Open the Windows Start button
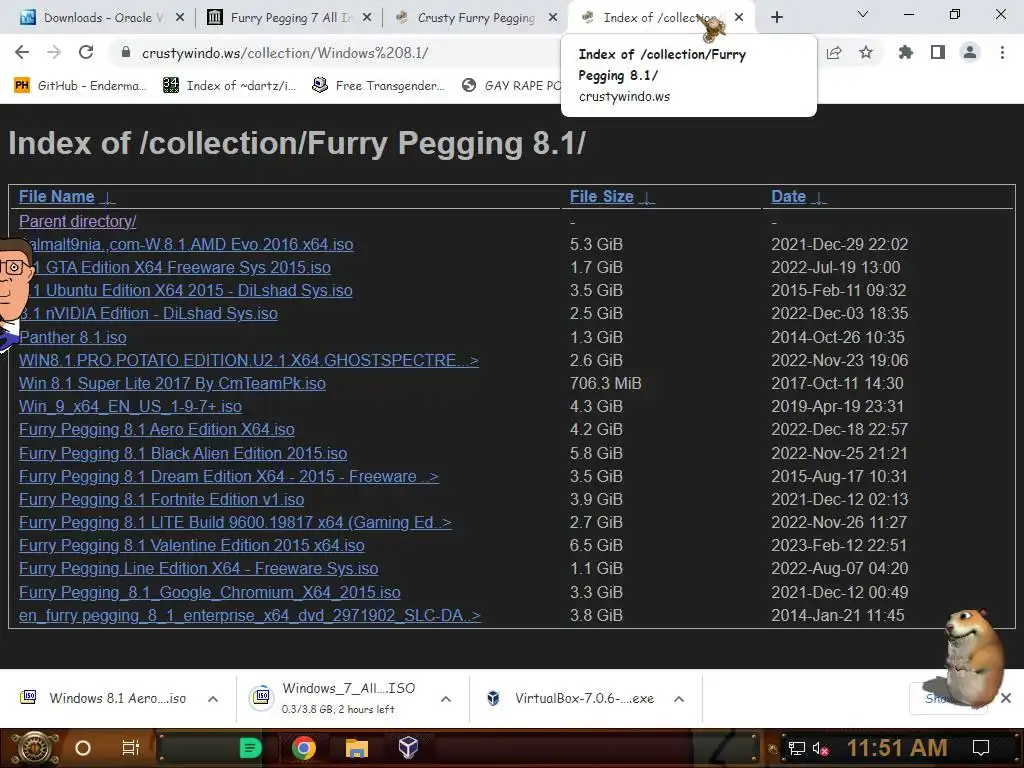 (x=34, y=748)
